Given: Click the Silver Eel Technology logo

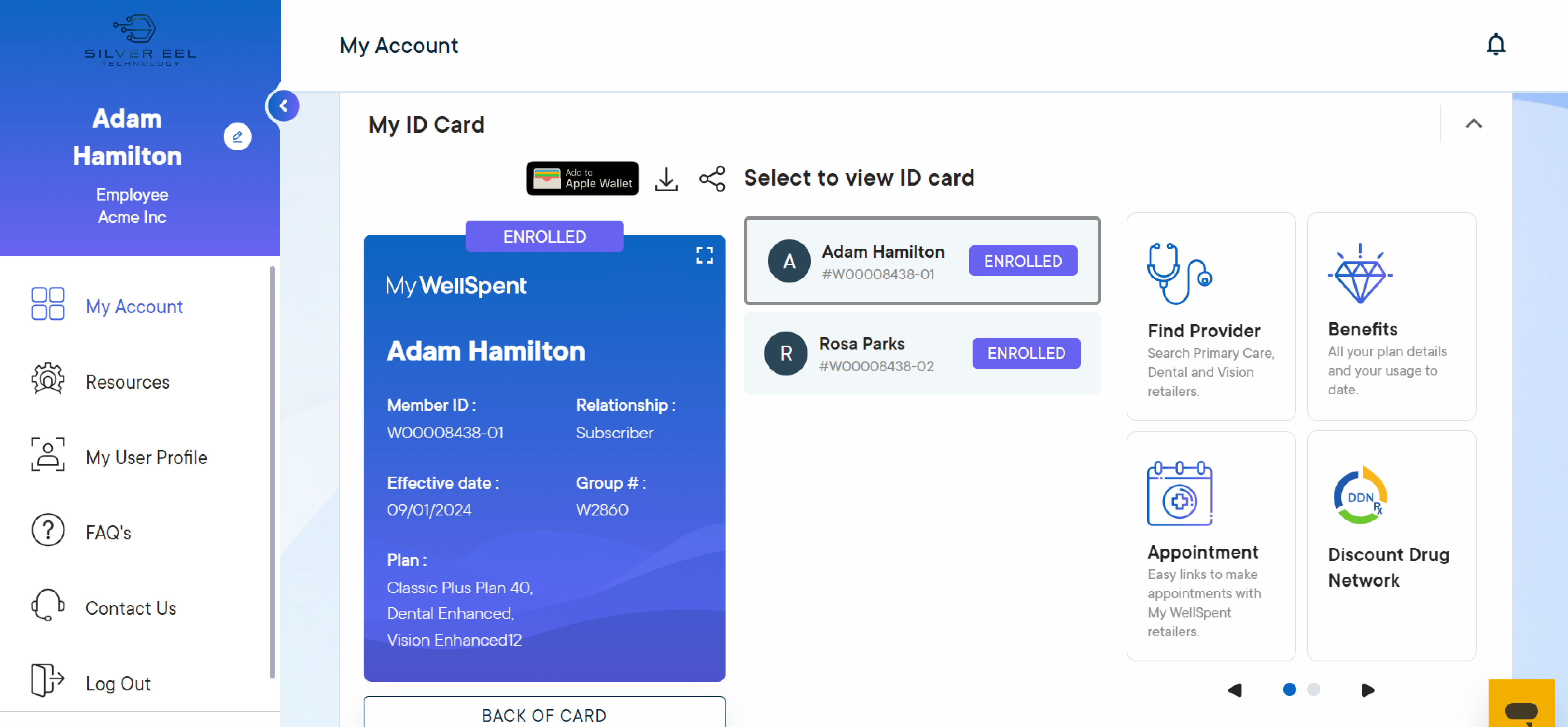Looking at the screenshot, I should tap(141, 40).
